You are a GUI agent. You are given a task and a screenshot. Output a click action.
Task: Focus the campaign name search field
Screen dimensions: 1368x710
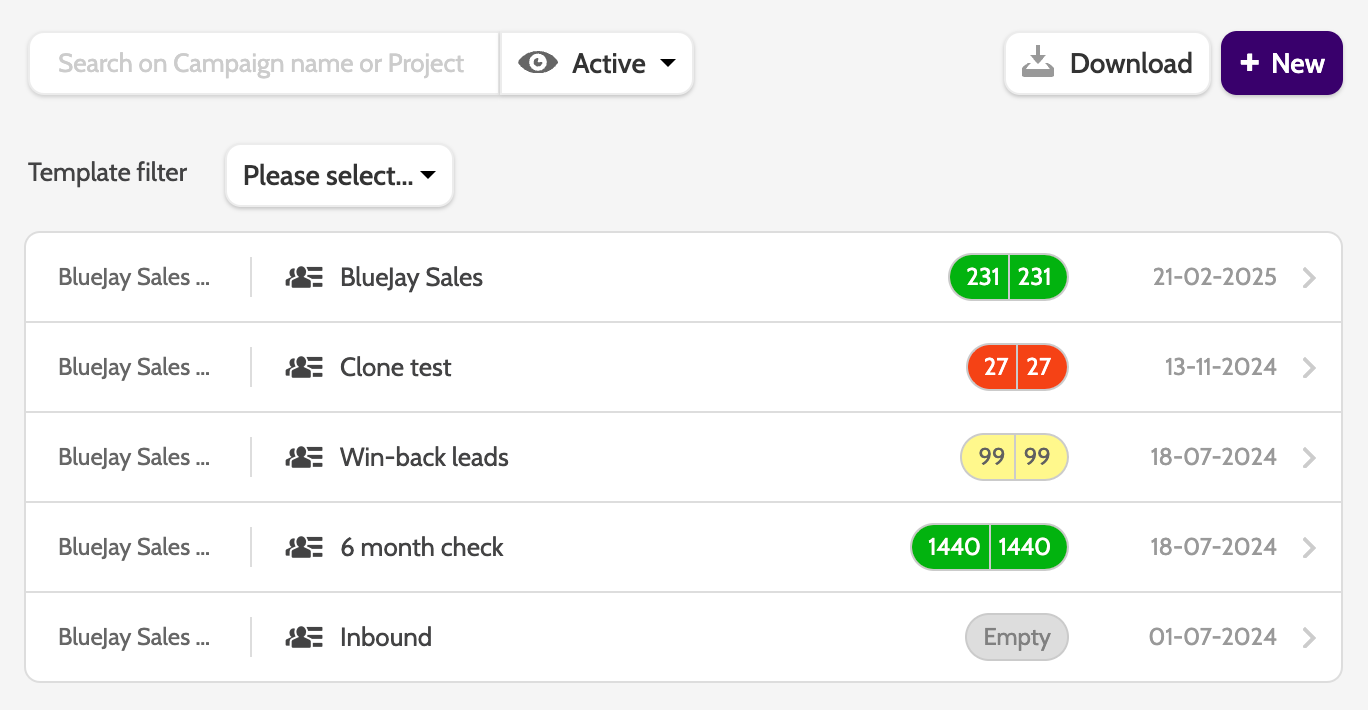point(263,64)
